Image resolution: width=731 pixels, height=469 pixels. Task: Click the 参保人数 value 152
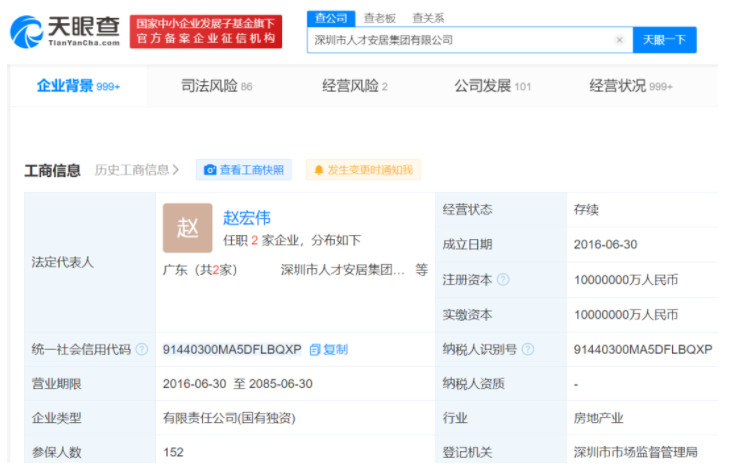[x=173, y=452]
